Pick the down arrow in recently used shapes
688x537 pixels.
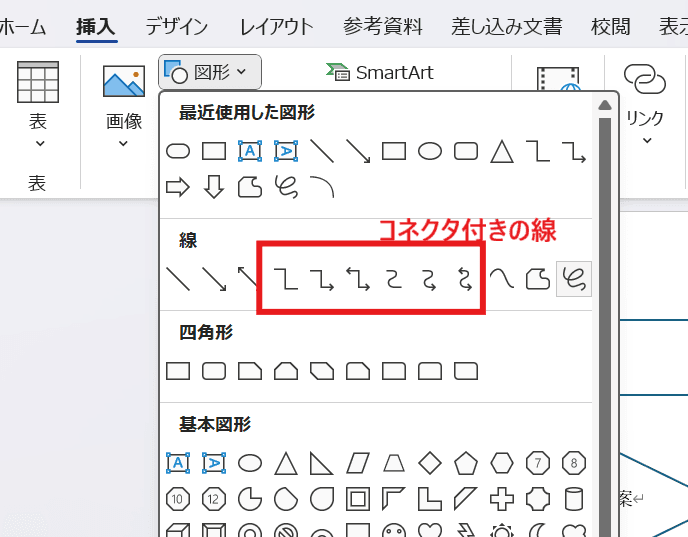pyautogui.click(x=213, y=186)
